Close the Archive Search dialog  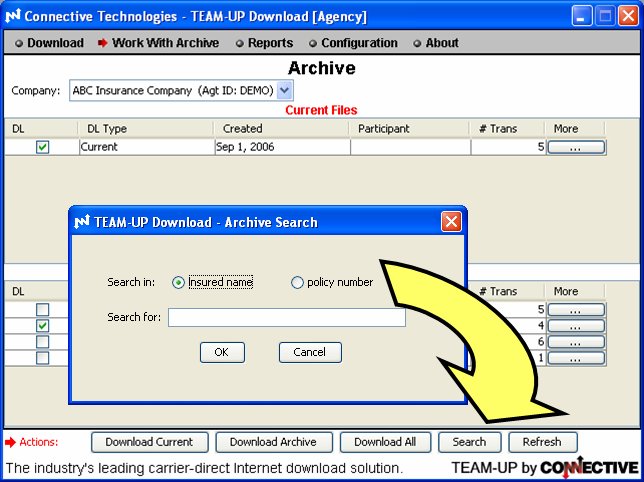pos(451,222)
